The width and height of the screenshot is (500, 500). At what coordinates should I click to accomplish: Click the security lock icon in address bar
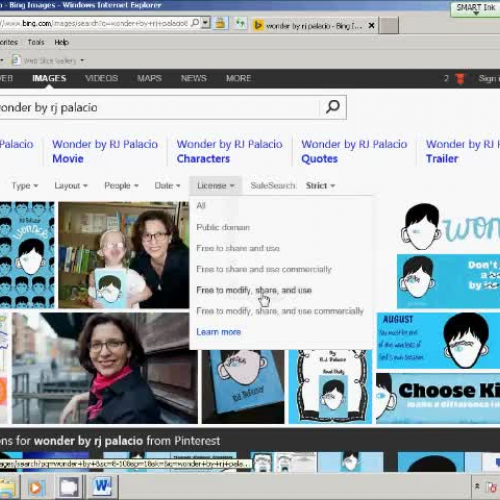(220, 23)
